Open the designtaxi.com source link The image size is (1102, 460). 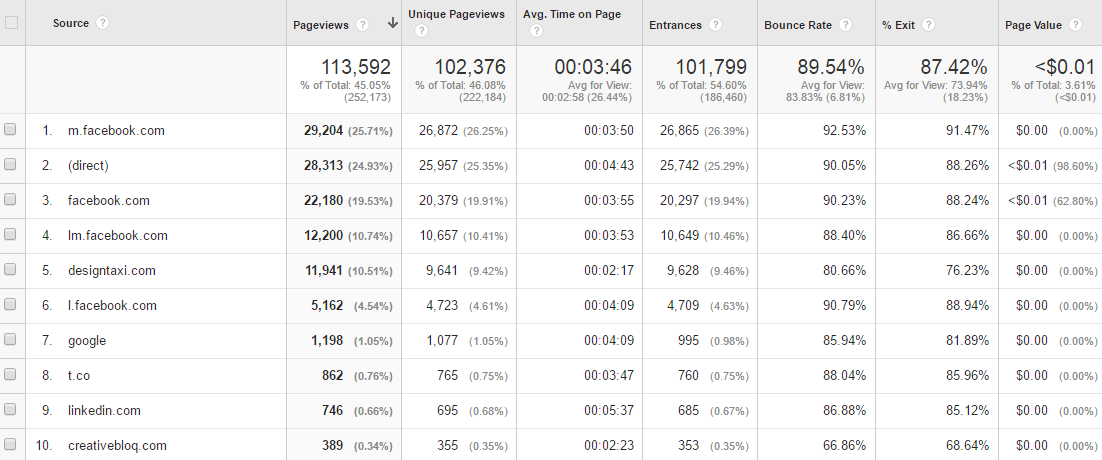[112, 271]
